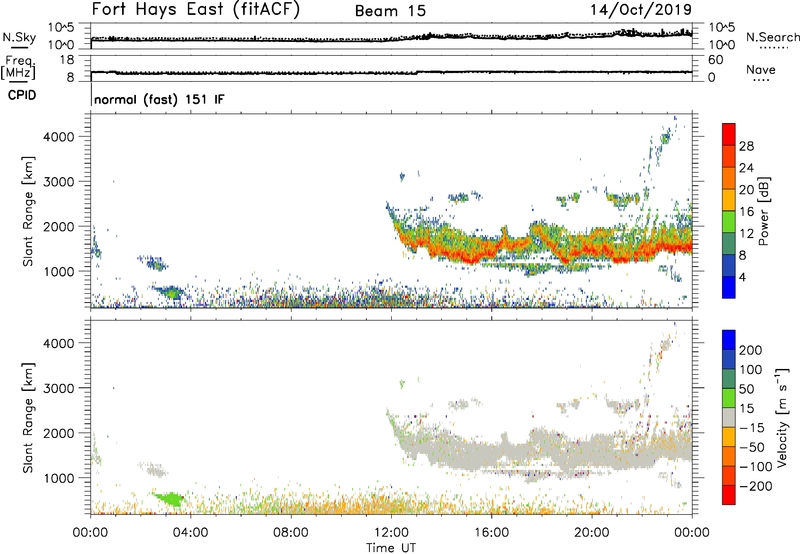Click the '200' Velocity colorbar label
Screen dimensions: 800x554
[751, 350]
